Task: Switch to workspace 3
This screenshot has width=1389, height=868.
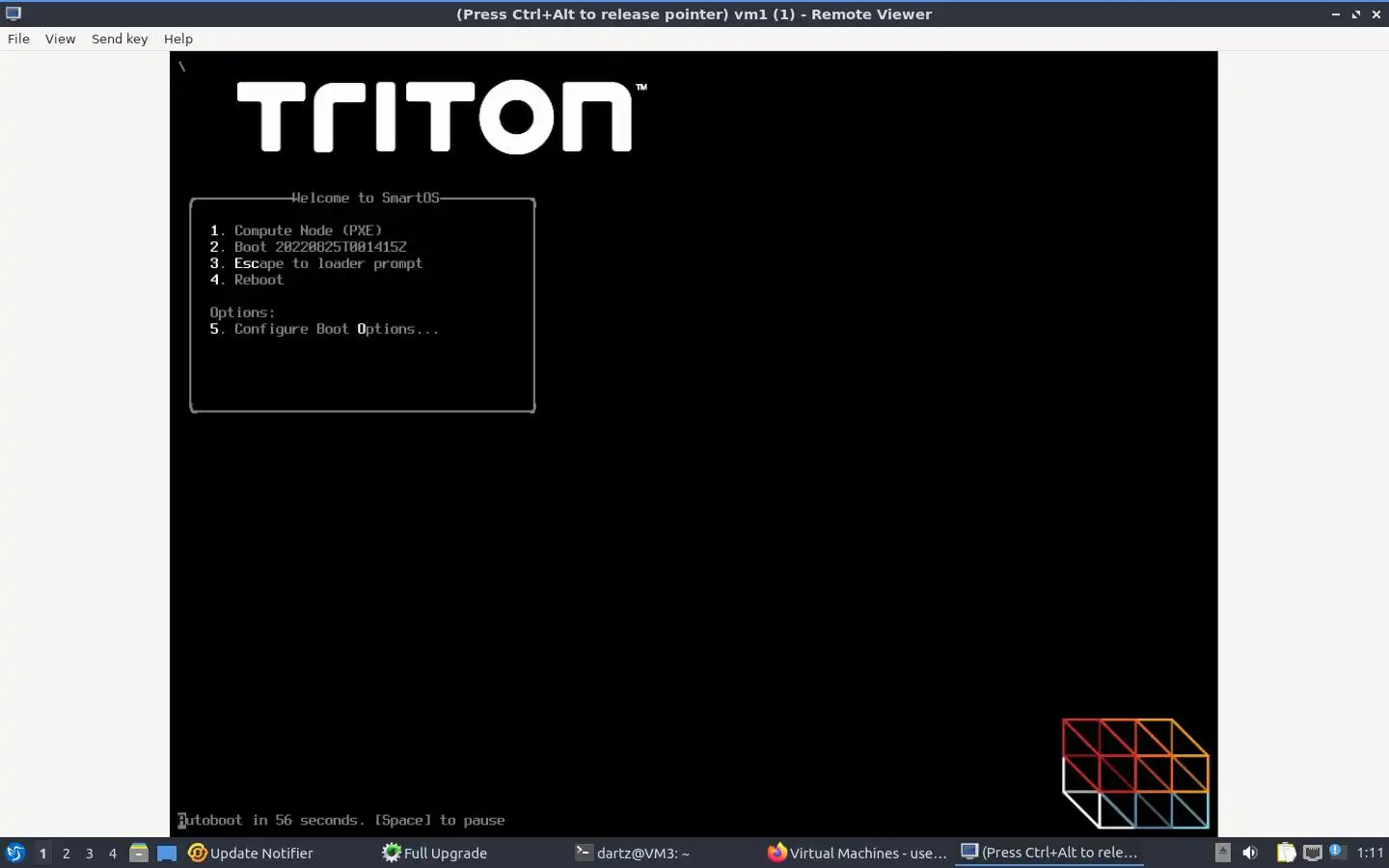Action: (89, 853)
